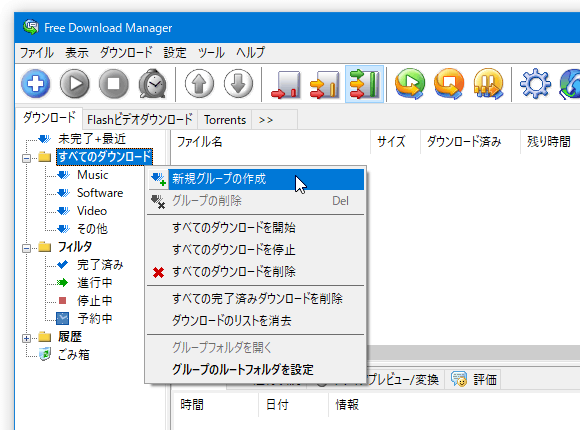Click the calendar icon beside 予約中
Screen dimensions: 580x430
tap(63, 318)
